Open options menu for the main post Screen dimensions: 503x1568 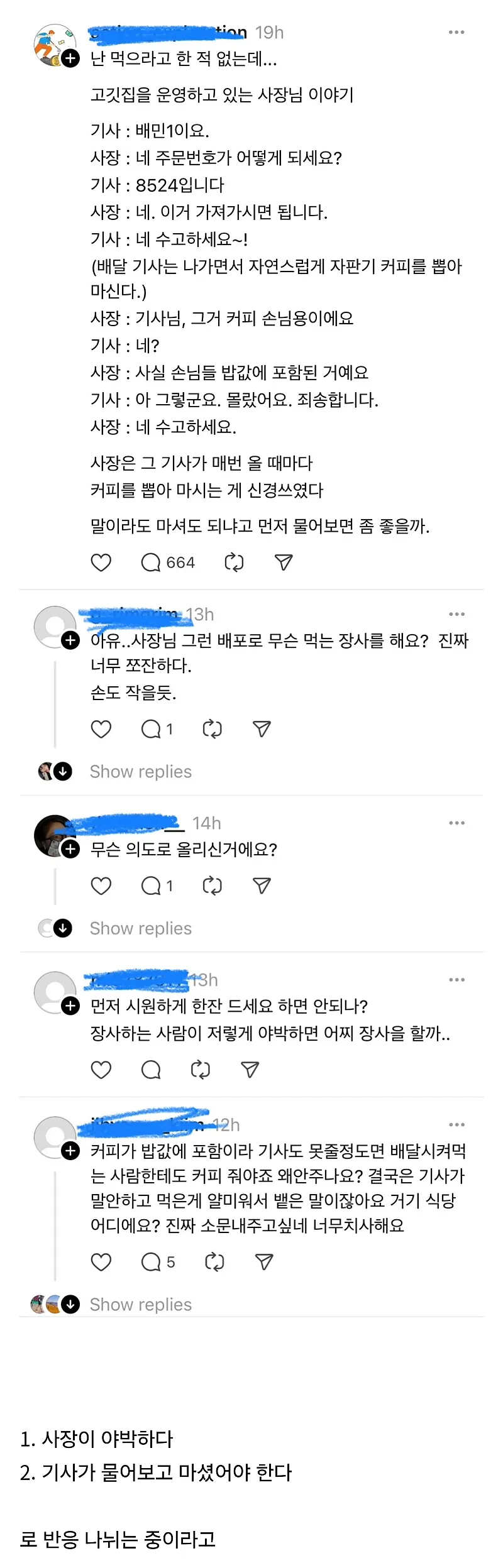(457, 31)
